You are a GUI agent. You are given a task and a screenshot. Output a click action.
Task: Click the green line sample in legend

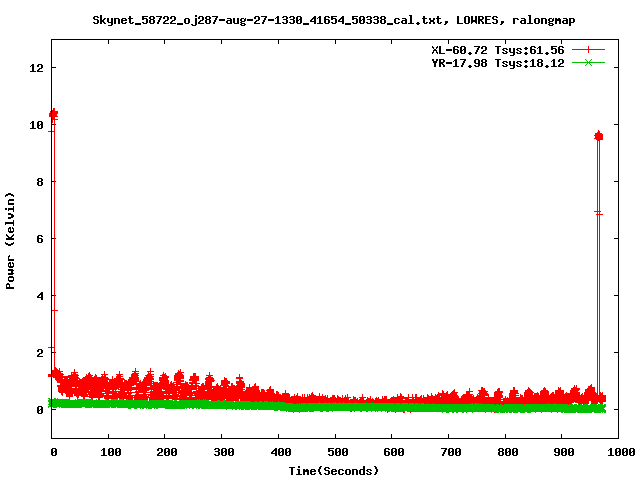[x=588, y=62]
